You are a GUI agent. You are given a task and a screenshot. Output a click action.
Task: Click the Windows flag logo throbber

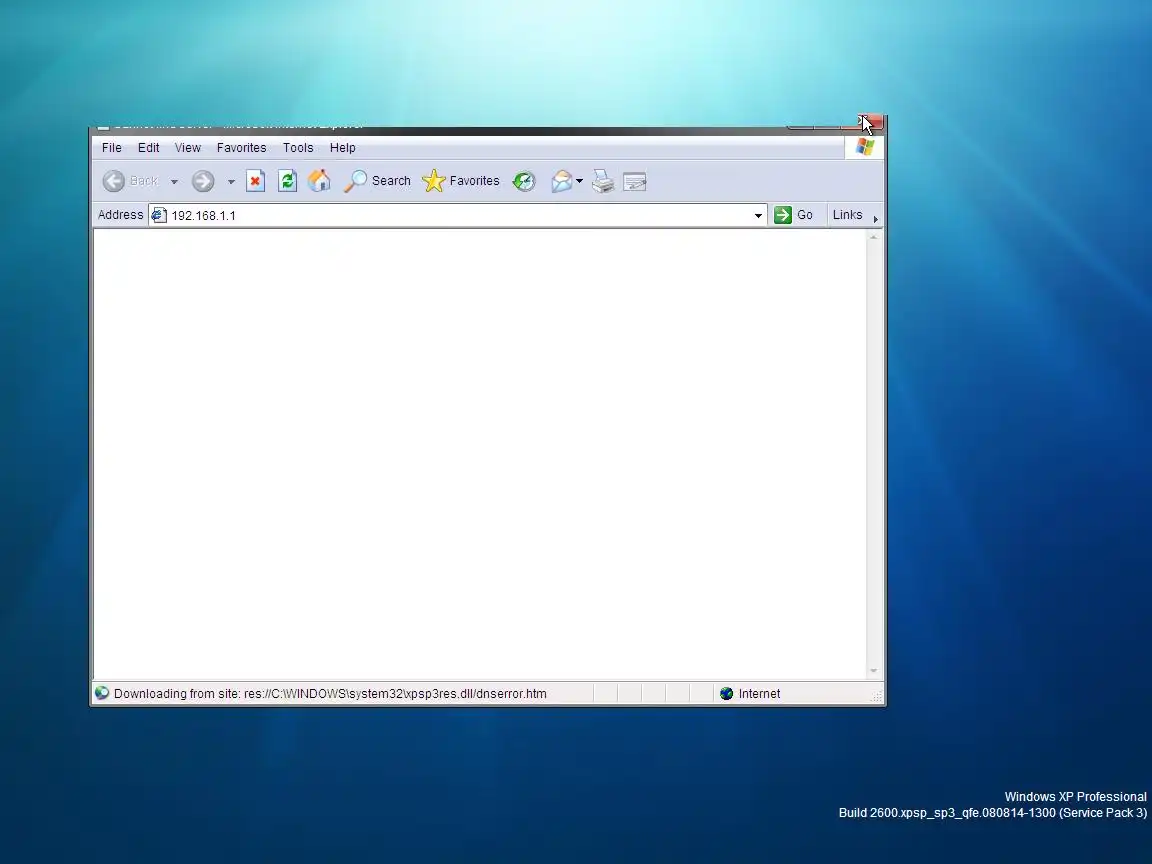tap(865, 147)
